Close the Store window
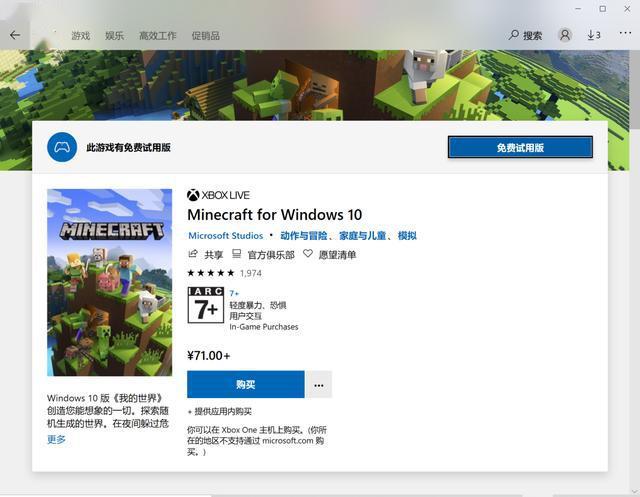The image size is (640, 497). click(627, 9)
